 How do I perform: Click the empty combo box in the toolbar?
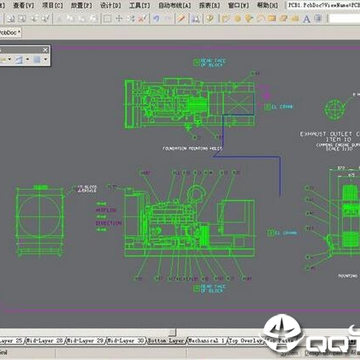pyautogui.click(x=344, y=19)
